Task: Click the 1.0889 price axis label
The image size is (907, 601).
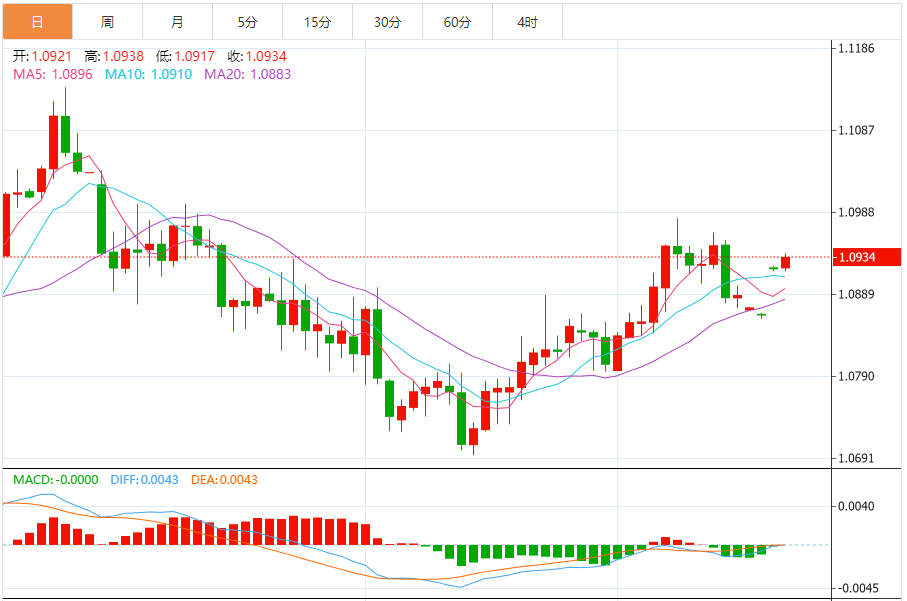Action: 856,294
